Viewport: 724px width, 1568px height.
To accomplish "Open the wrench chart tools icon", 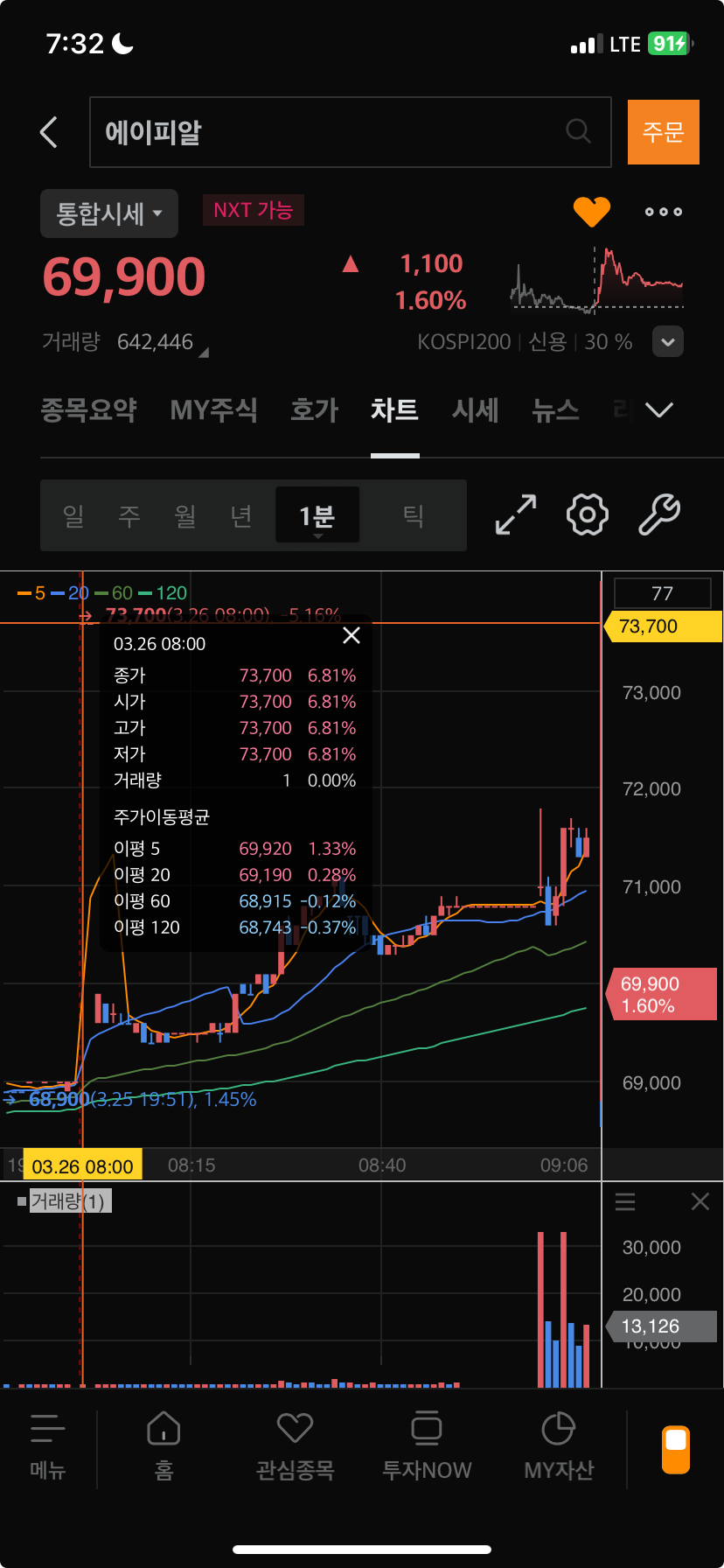I will pos(659,514).
